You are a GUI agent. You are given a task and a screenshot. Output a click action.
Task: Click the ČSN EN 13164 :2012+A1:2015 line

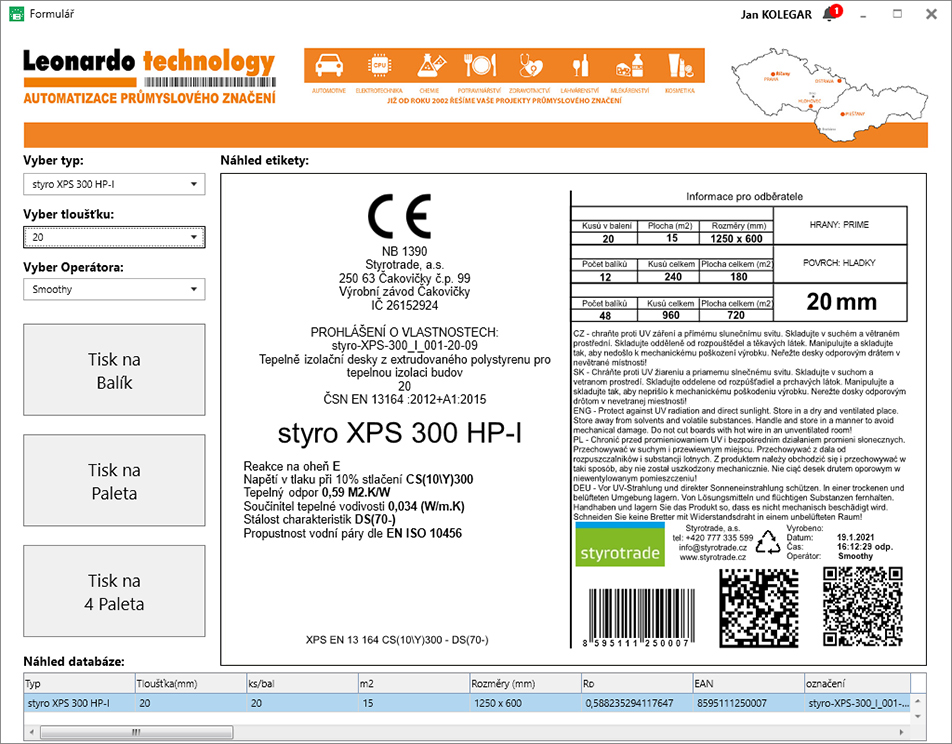404,400
